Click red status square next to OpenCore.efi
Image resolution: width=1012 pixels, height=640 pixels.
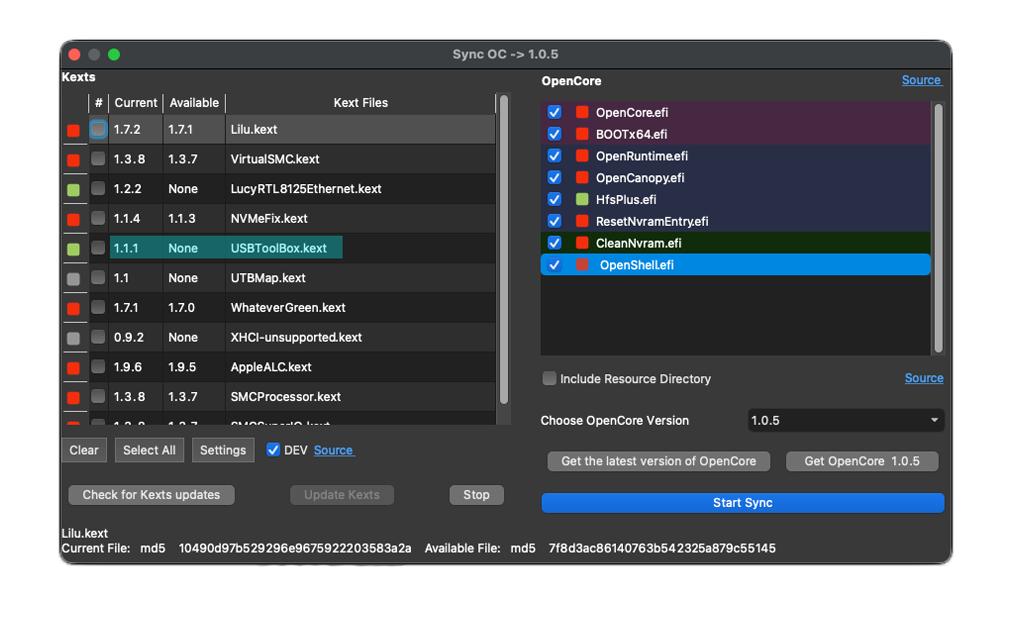tap(582, 112)
